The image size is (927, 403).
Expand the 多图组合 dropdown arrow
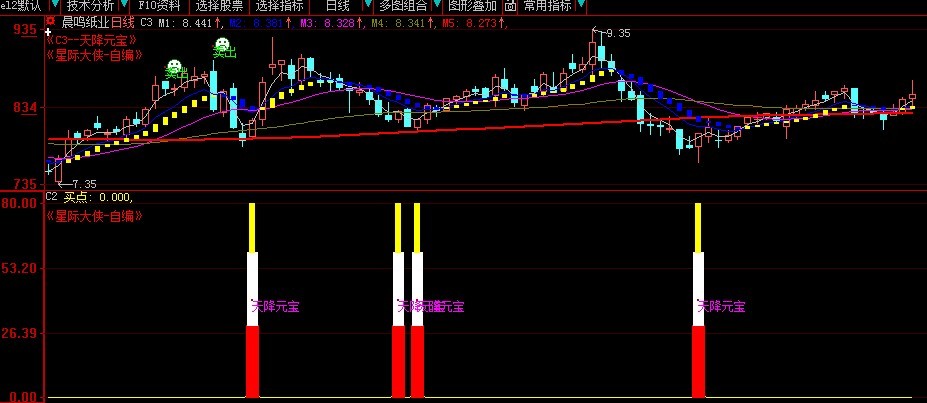(436, 6)
